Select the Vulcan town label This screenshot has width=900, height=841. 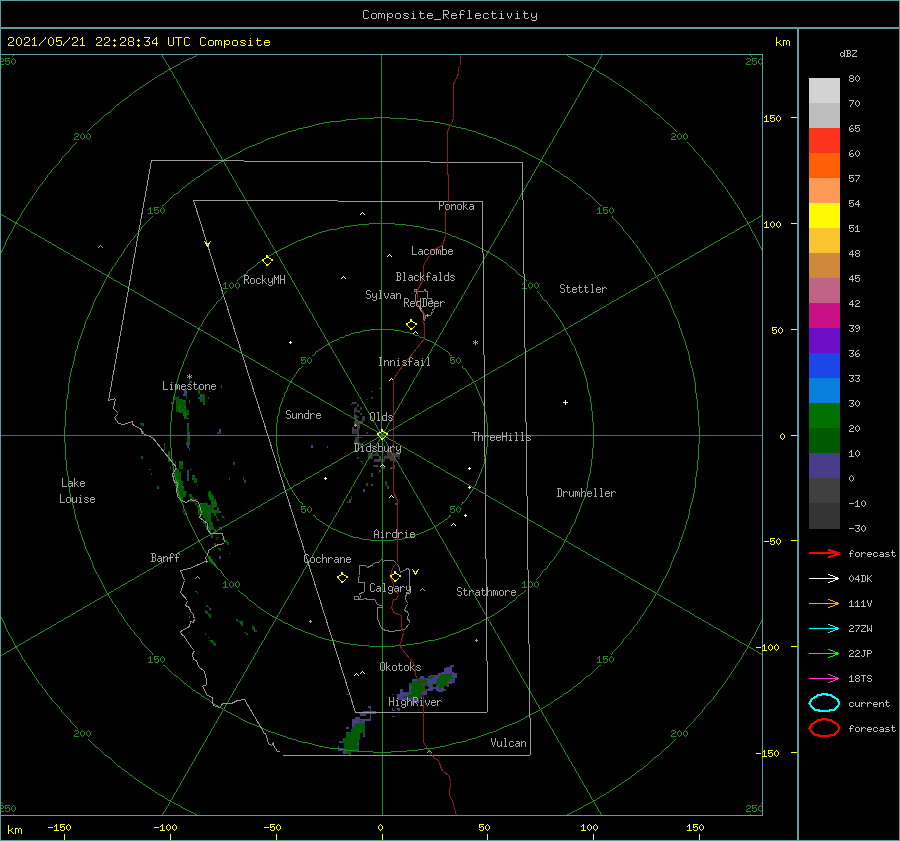click(x=509, y=743)
